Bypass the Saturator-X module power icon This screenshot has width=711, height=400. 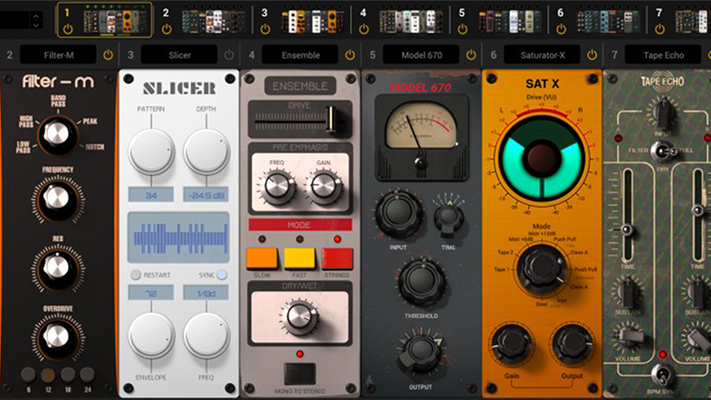(x=592, y=55)
